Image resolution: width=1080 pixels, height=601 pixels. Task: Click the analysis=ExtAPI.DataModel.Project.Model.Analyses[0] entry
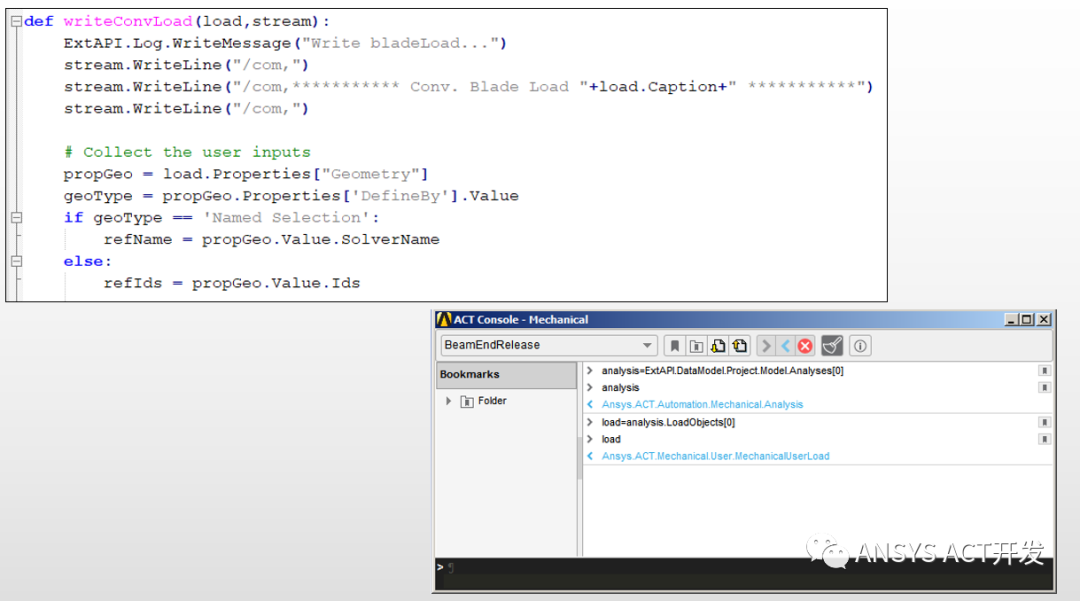(723, 370)
